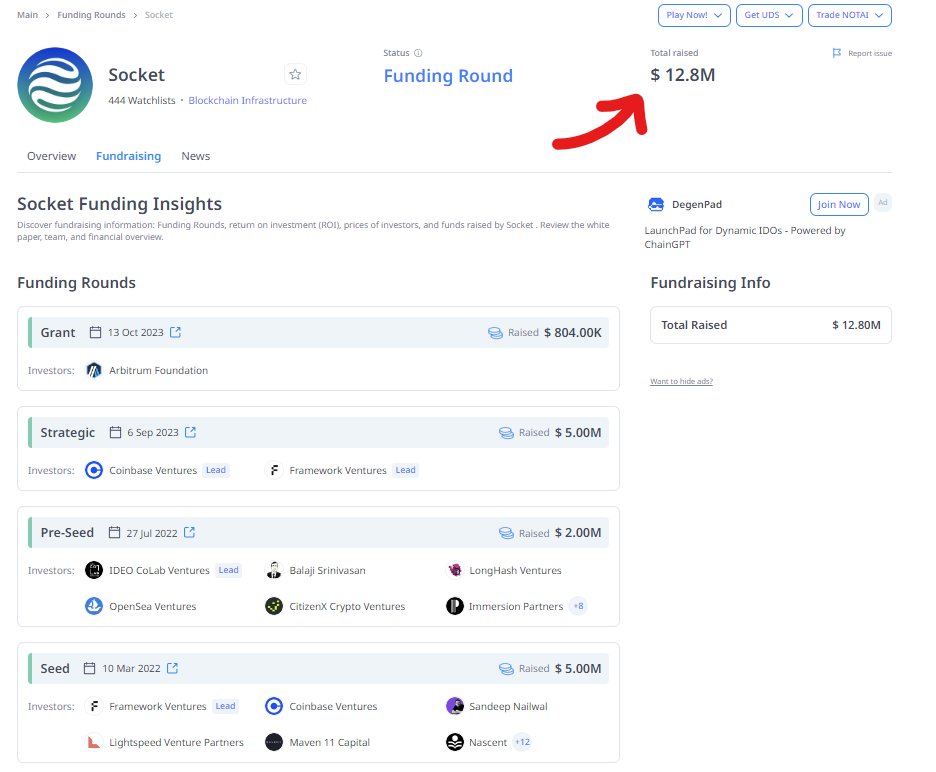Viewport: 936px width, 772px height.
Task: Click the Ad badge next to Join Now
Action: click(883, 202)
